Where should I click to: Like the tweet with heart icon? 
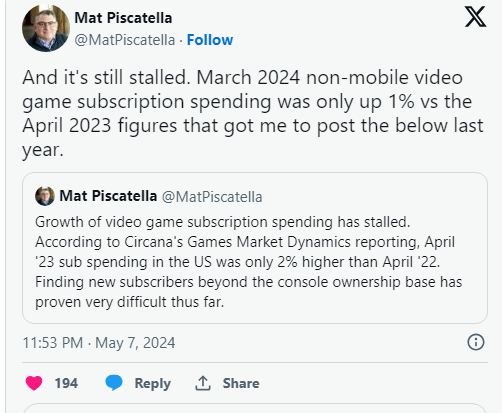point(34,383)
